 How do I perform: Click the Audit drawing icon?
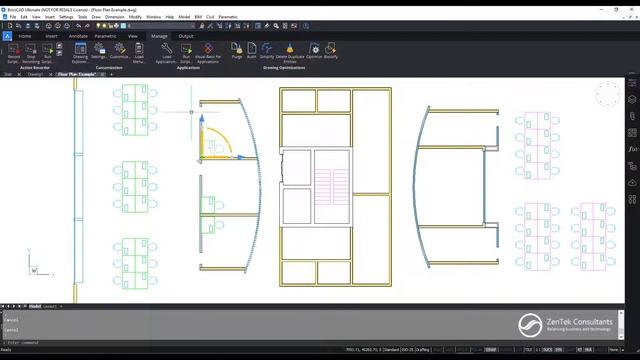click(x=252, y=49)
